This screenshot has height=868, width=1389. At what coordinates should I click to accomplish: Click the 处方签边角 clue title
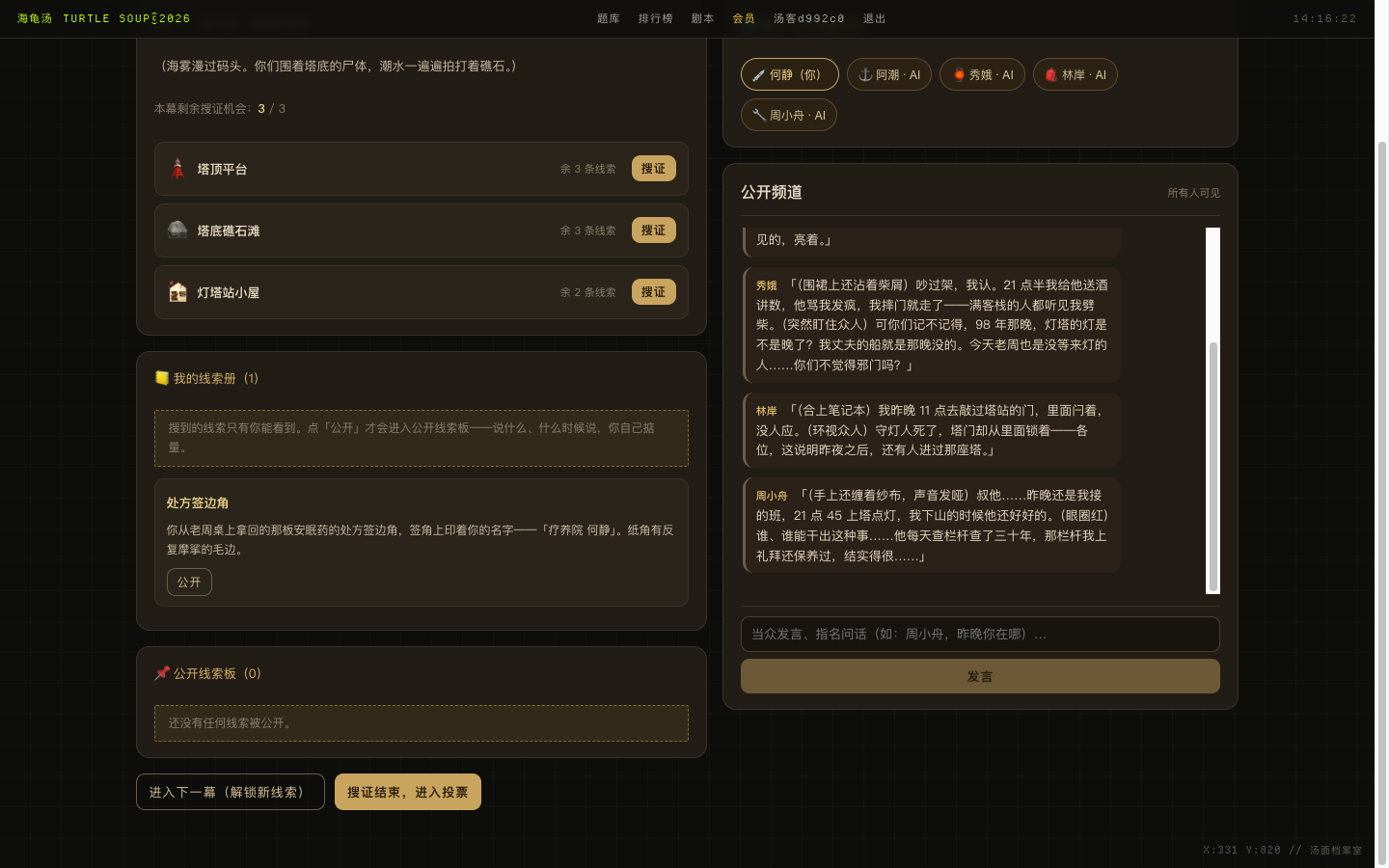pyautogui.click(x=198, y=503)
